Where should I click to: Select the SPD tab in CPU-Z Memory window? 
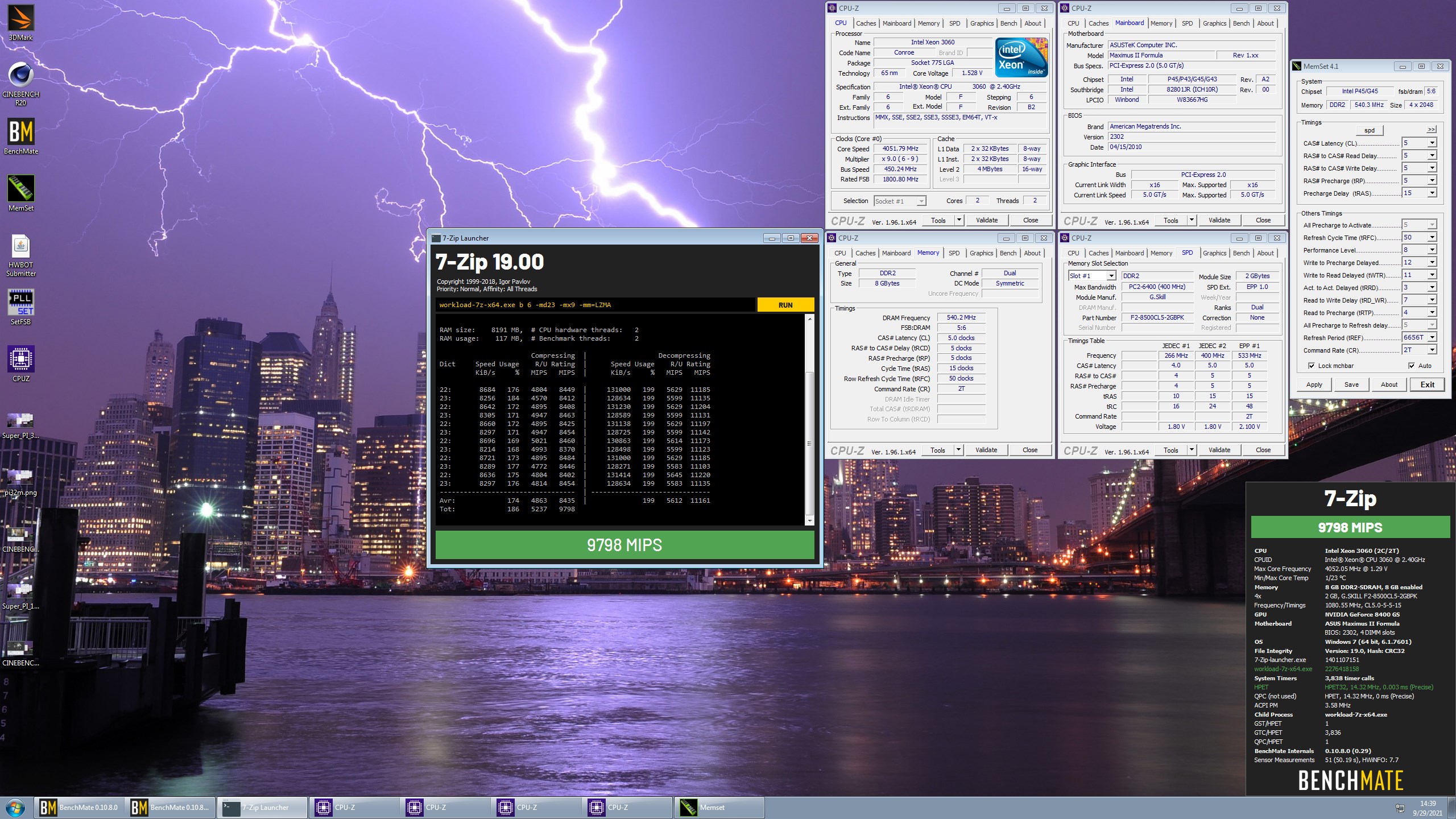pyautogui.click(x=954, y=253)
